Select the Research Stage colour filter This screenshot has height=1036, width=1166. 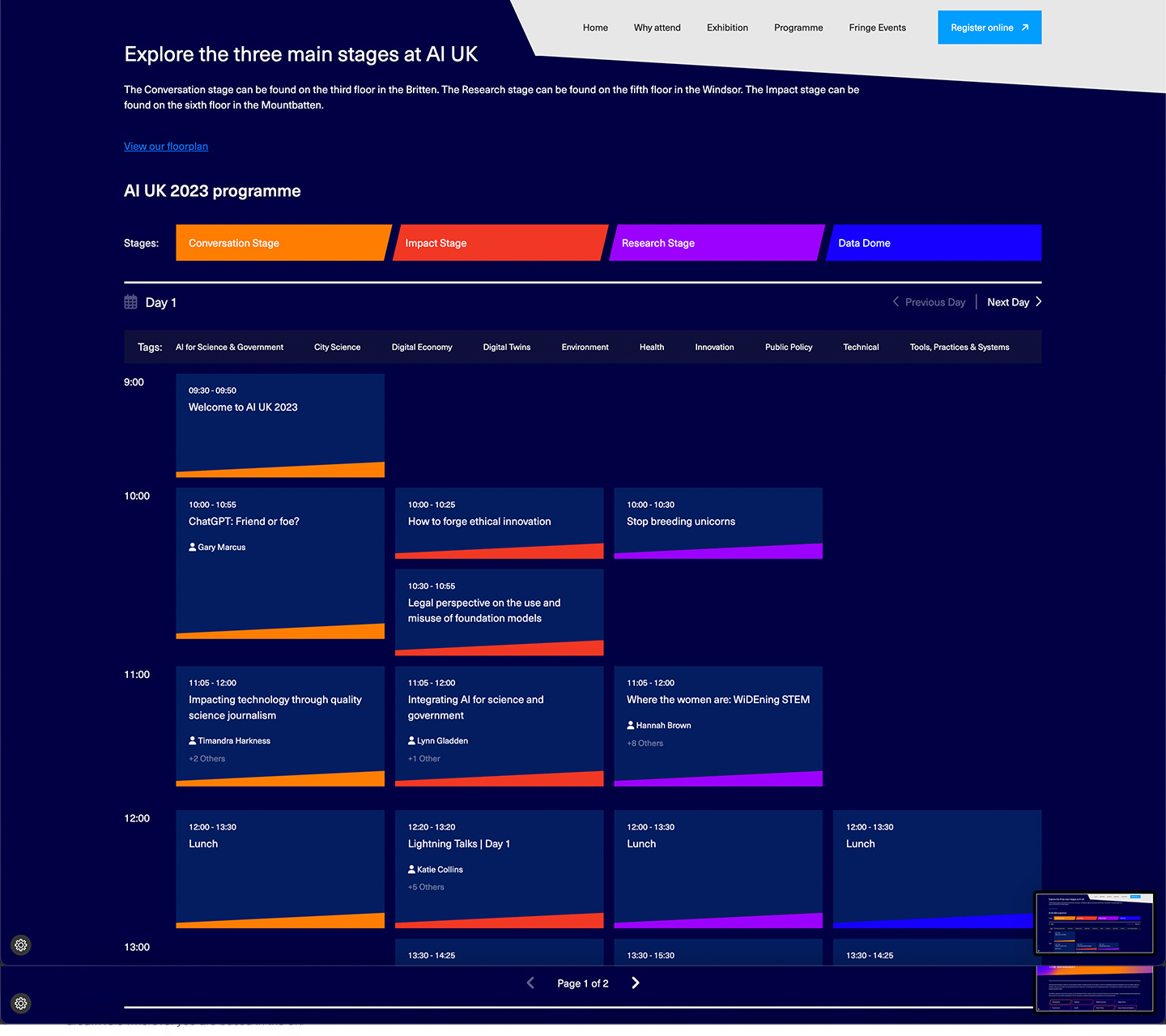716,243
